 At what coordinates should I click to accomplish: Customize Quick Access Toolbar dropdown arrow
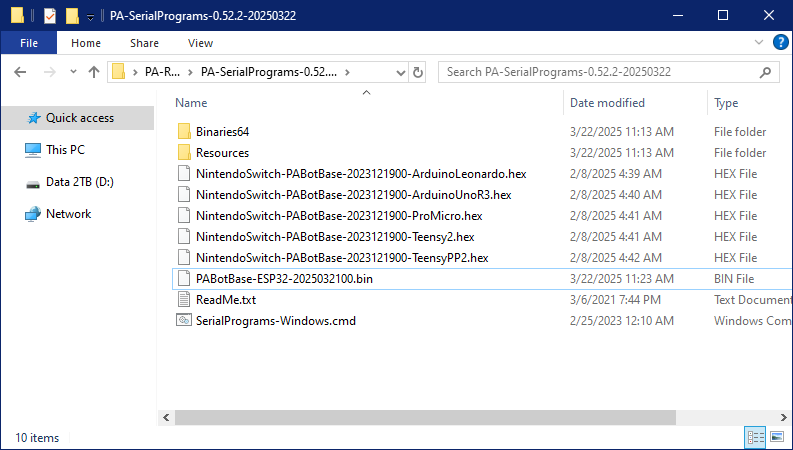pyautogui.click(x=90, y=16)
